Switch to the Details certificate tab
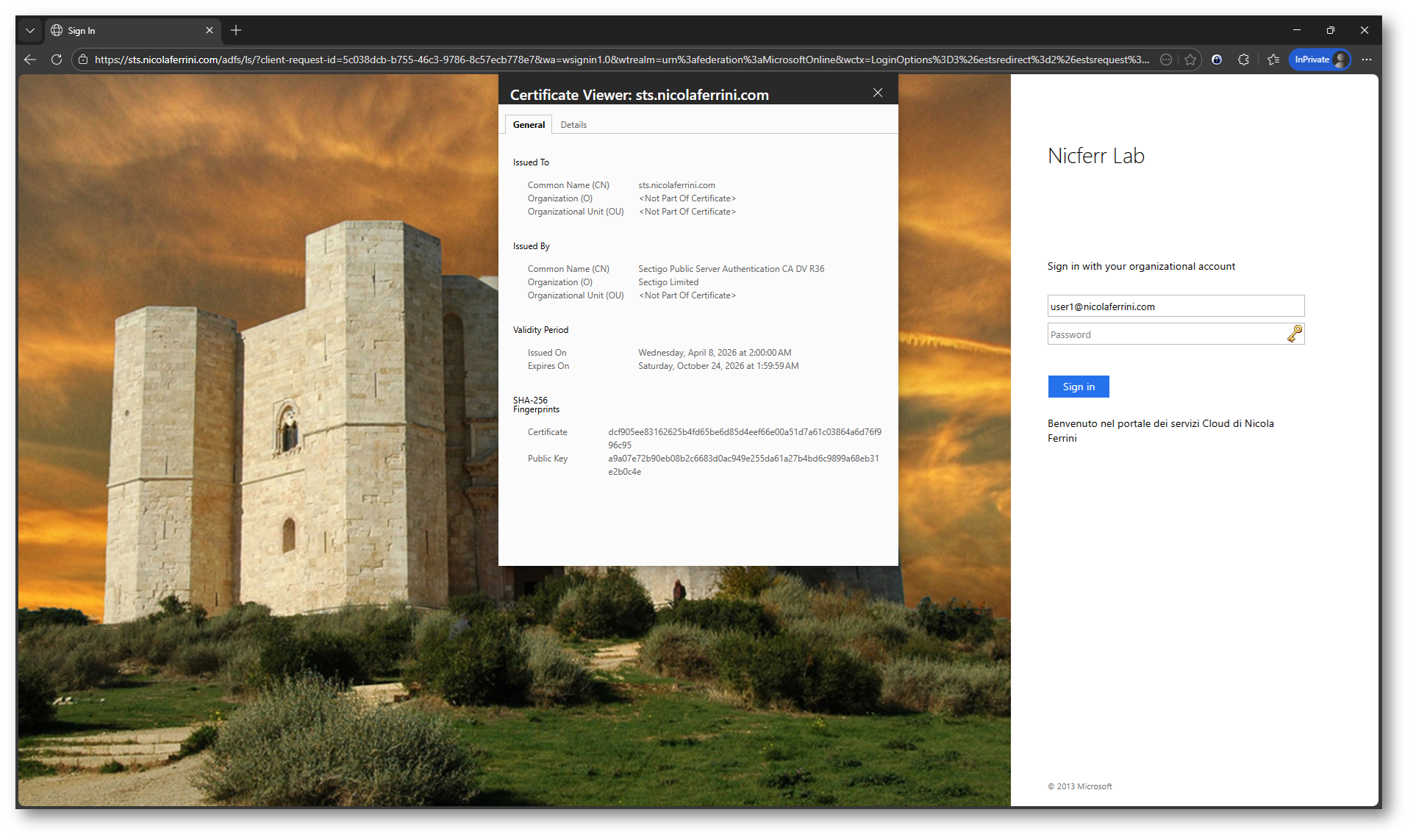1413x840 pixels. tap(573, 125)
